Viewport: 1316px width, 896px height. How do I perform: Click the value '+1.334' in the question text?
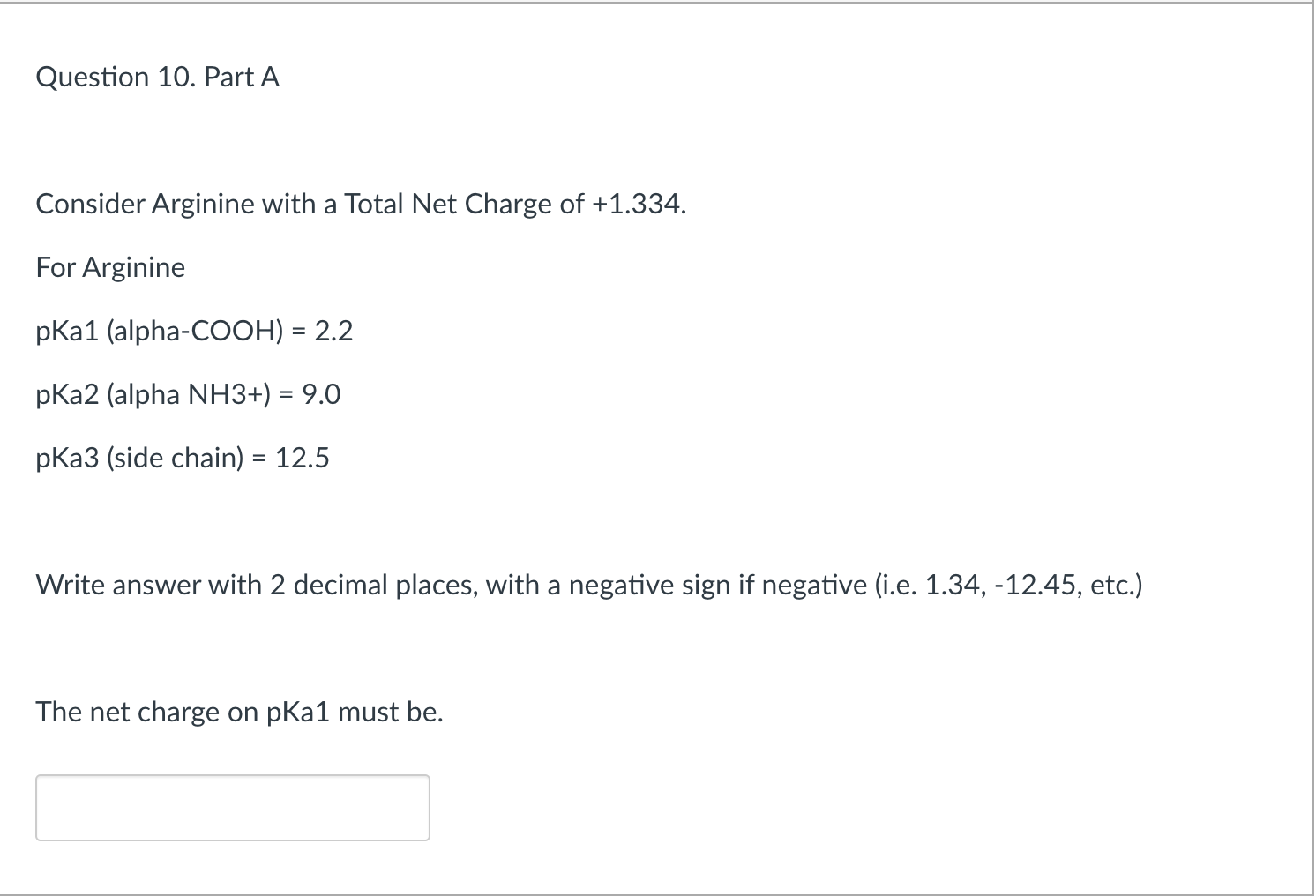[638, 204]
